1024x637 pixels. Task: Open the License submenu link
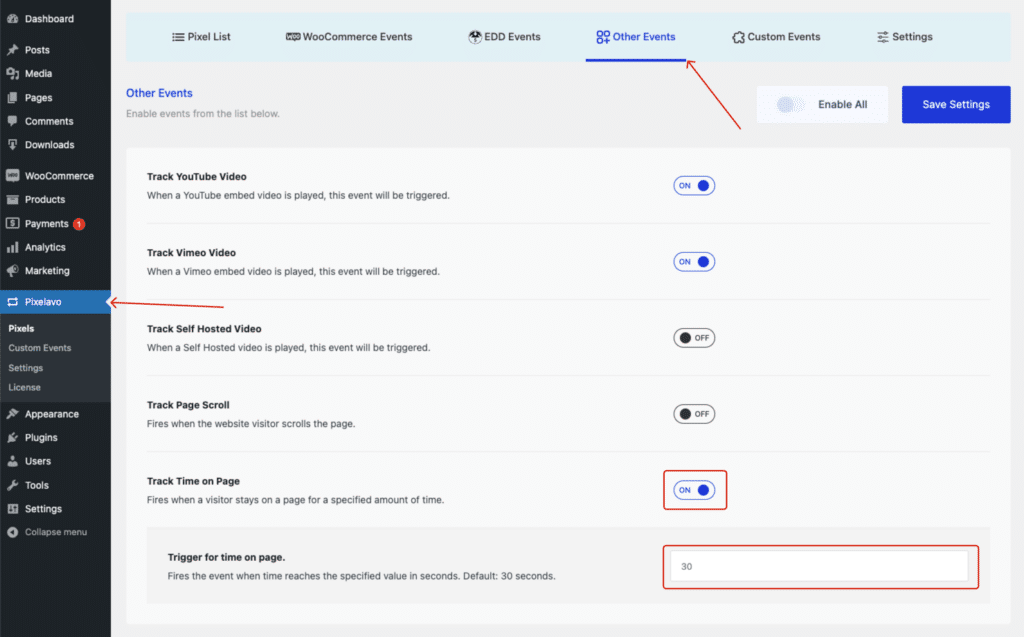click(x=25, y=387)
